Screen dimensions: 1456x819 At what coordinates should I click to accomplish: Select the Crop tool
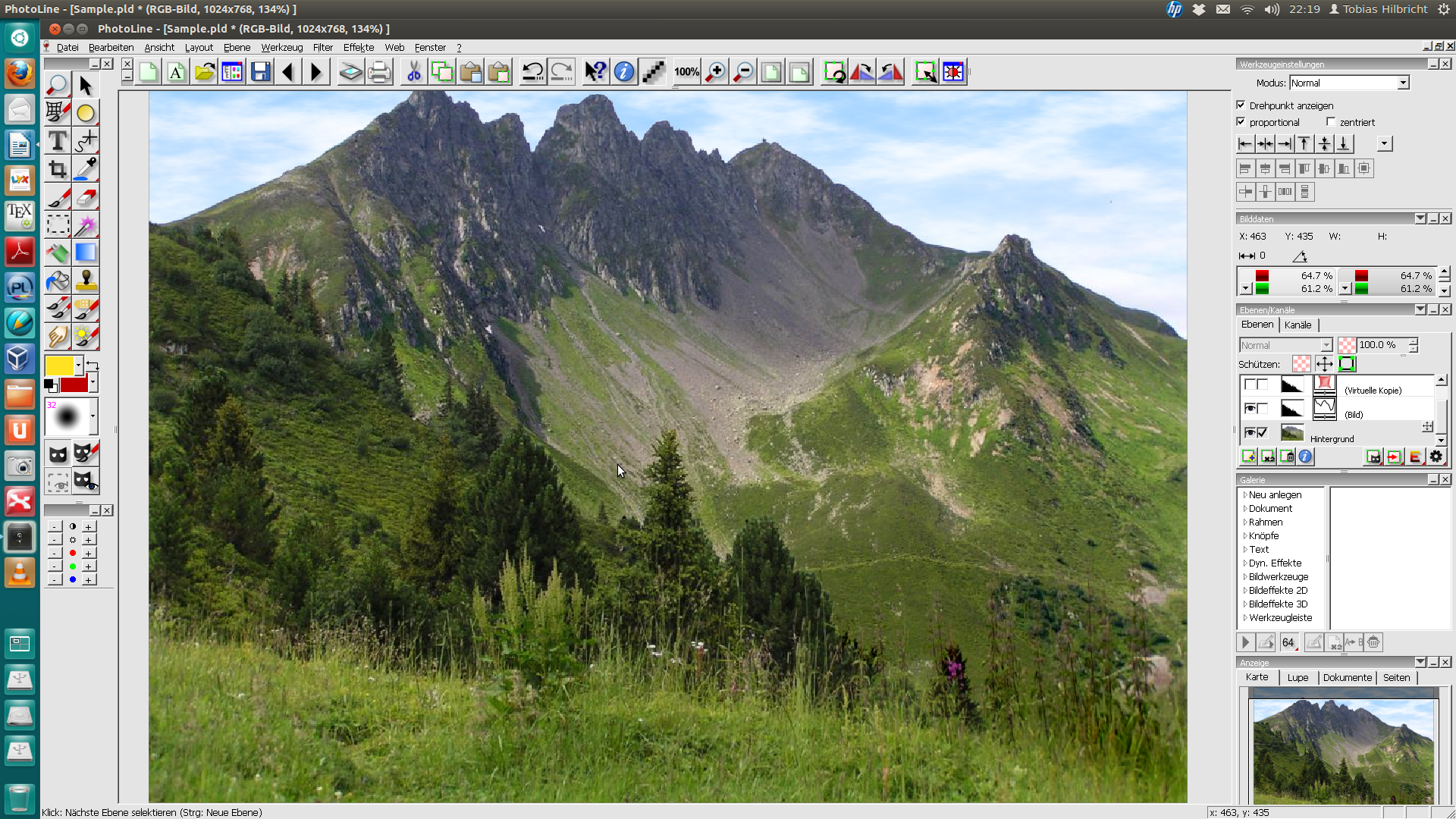[x=58, y=169]
